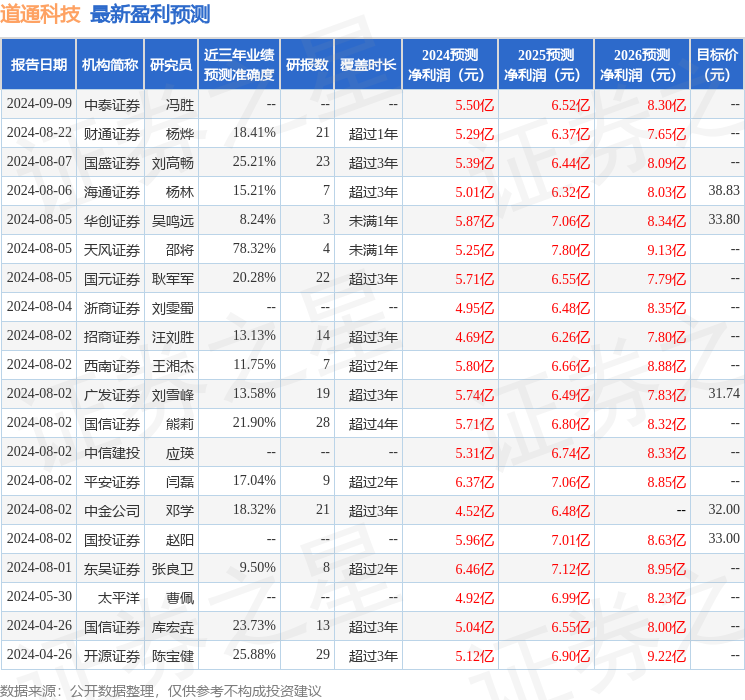Screen dimensions: 745x700
Task: Click the 中金公司 institution cell
Action: pyautogui.click(x=112, y=511)
